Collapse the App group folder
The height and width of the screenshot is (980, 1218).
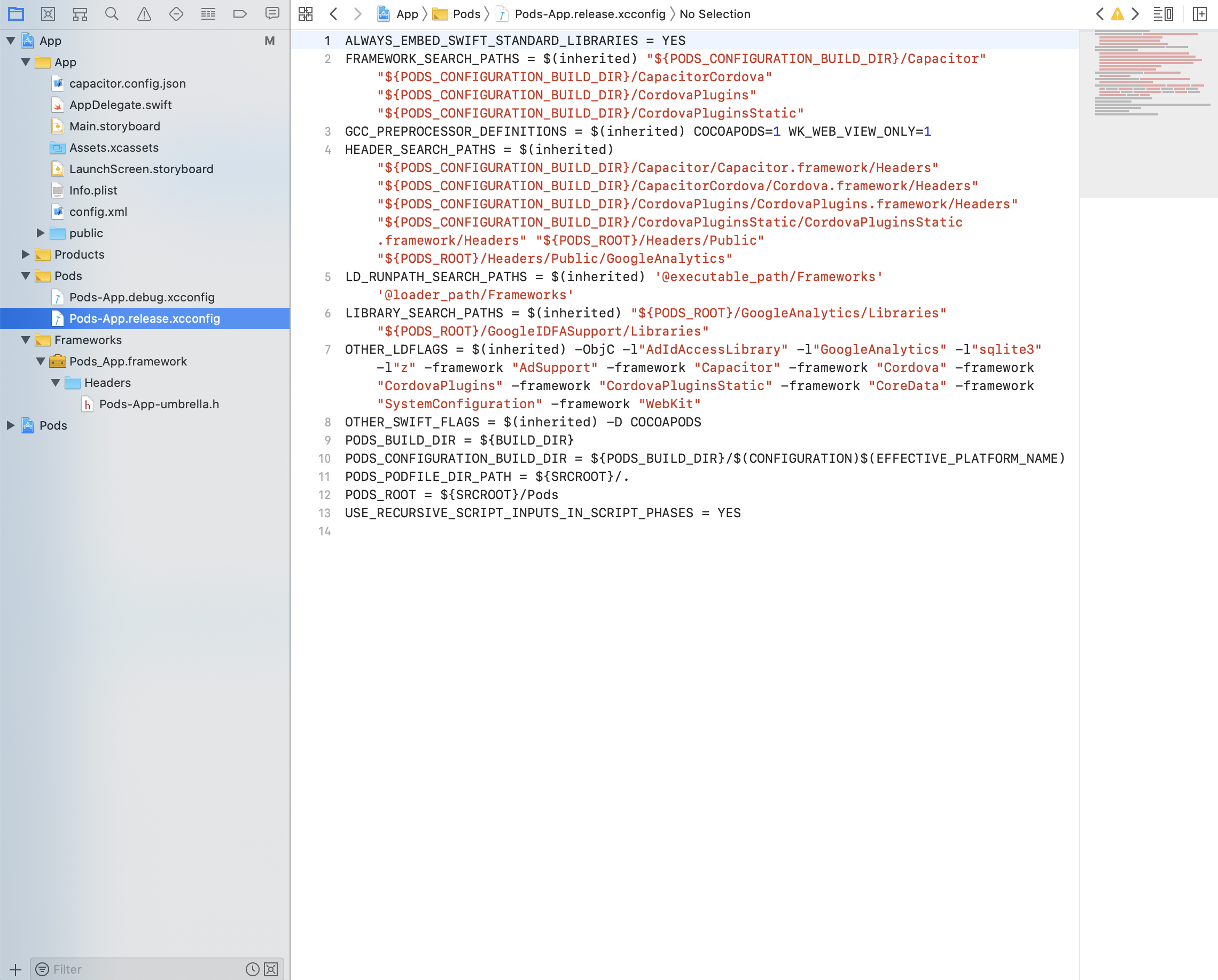click(x=26, y=62)
